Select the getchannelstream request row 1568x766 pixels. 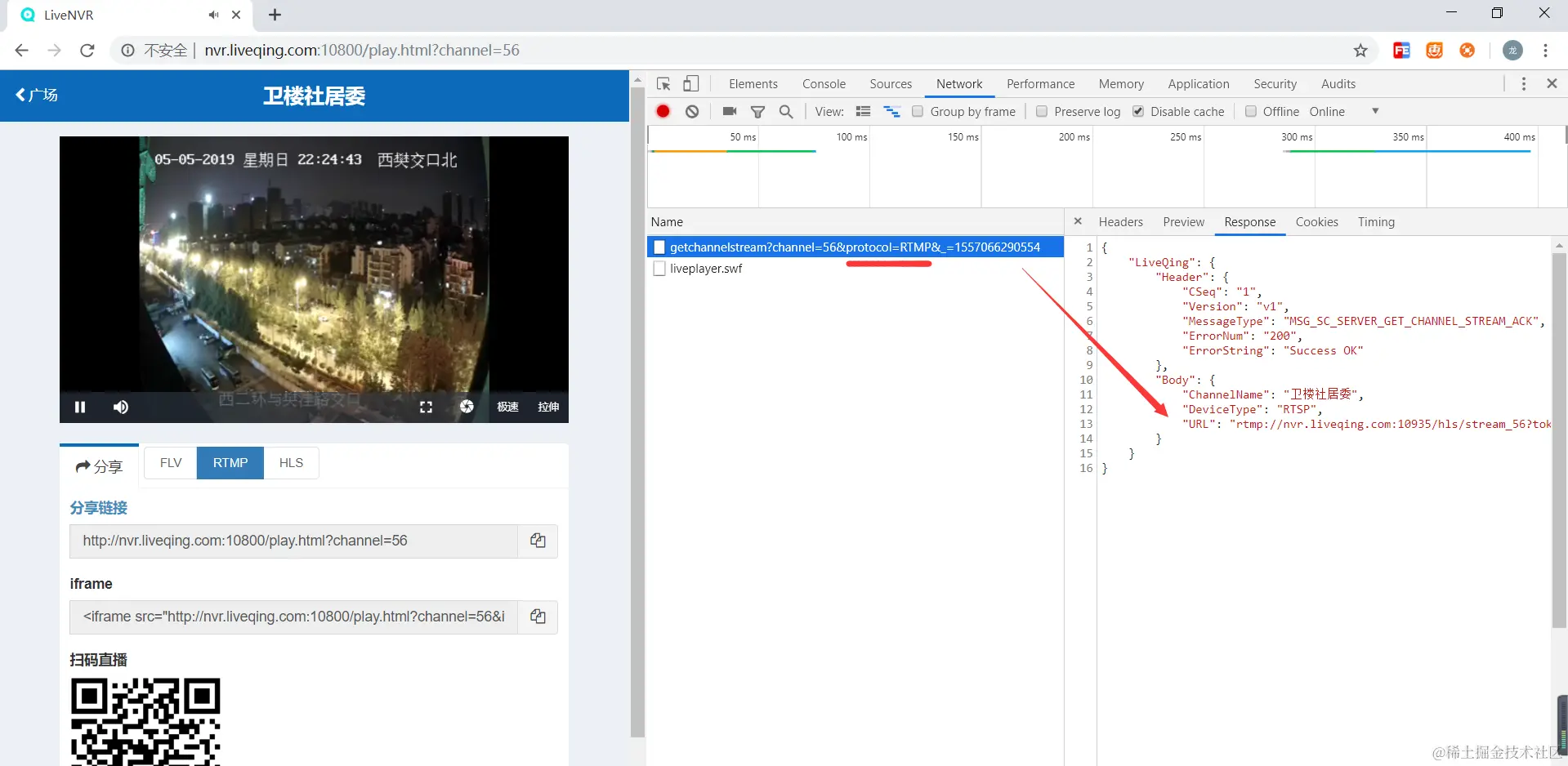855,247
